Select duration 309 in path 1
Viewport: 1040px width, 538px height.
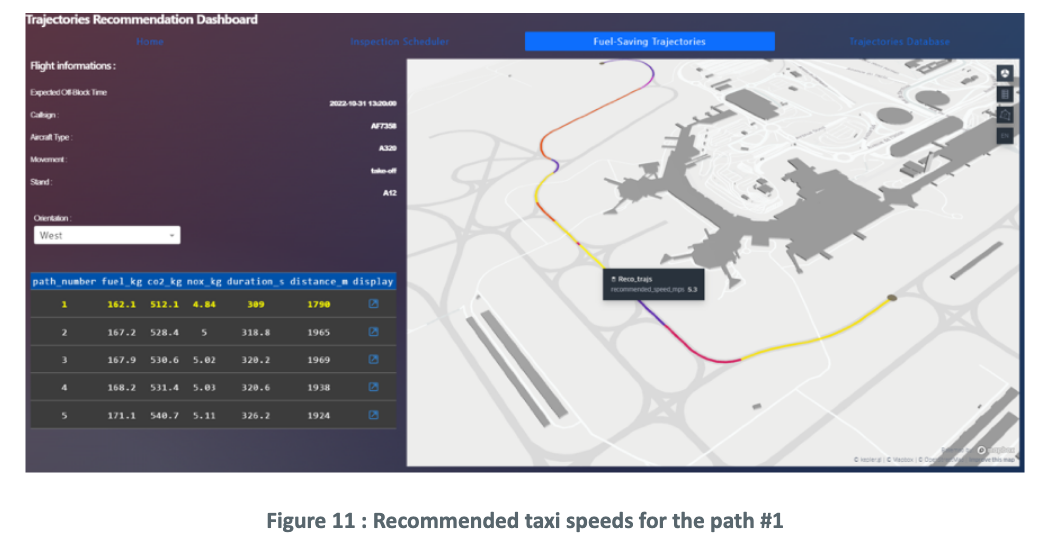[x=255, y=304]
